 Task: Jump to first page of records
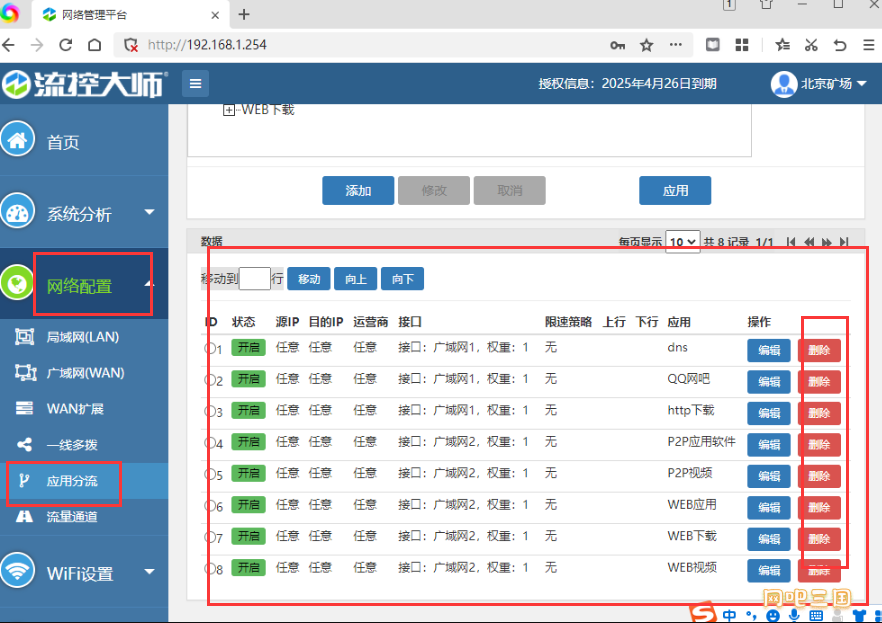tap(791, 242)
